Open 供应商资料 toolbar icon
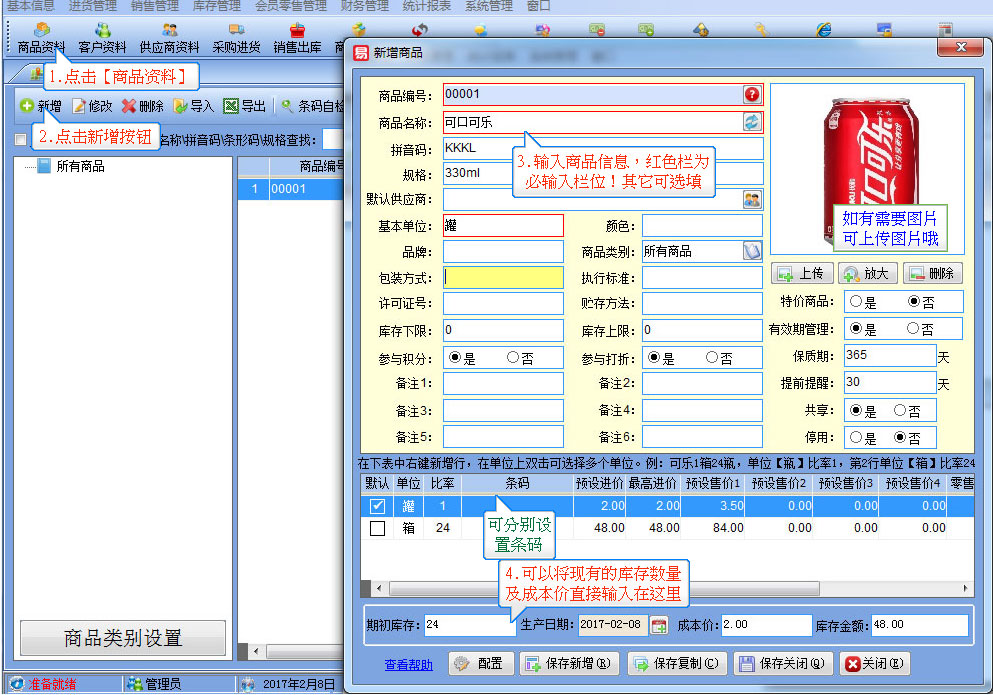 (x=169, y=38)
